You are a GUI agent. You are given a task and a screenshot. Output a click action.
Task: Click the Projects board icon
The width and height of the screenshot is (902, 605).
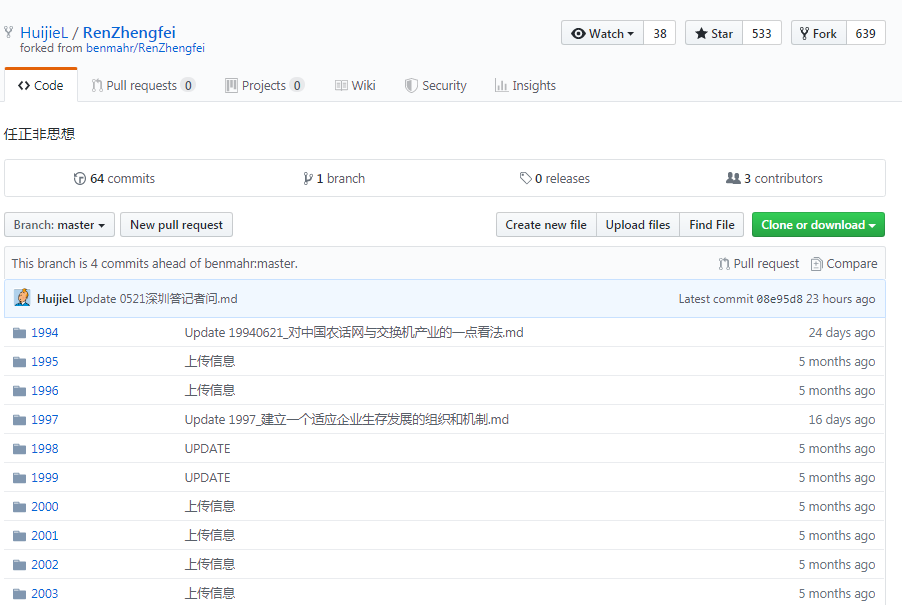click(231, 86)
